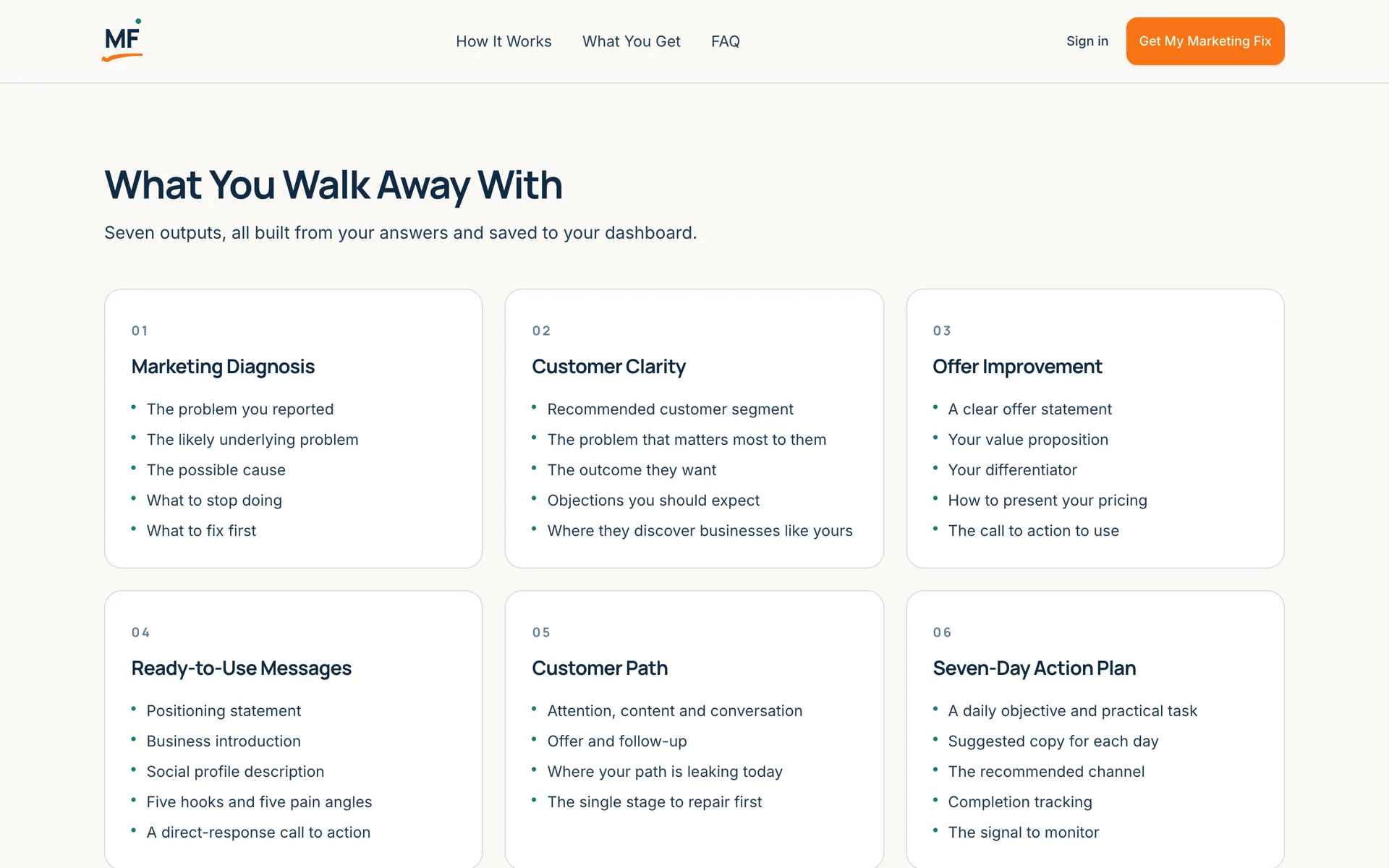Click the Customer Path card title
Viewport: 1389px width, 868px height.
pos(600,668)
